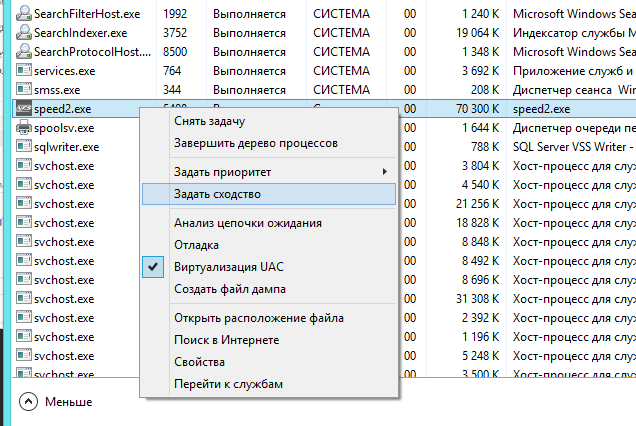
Task: Select the SearchIndexer.exe icon
Action: (x=24, y=32)
